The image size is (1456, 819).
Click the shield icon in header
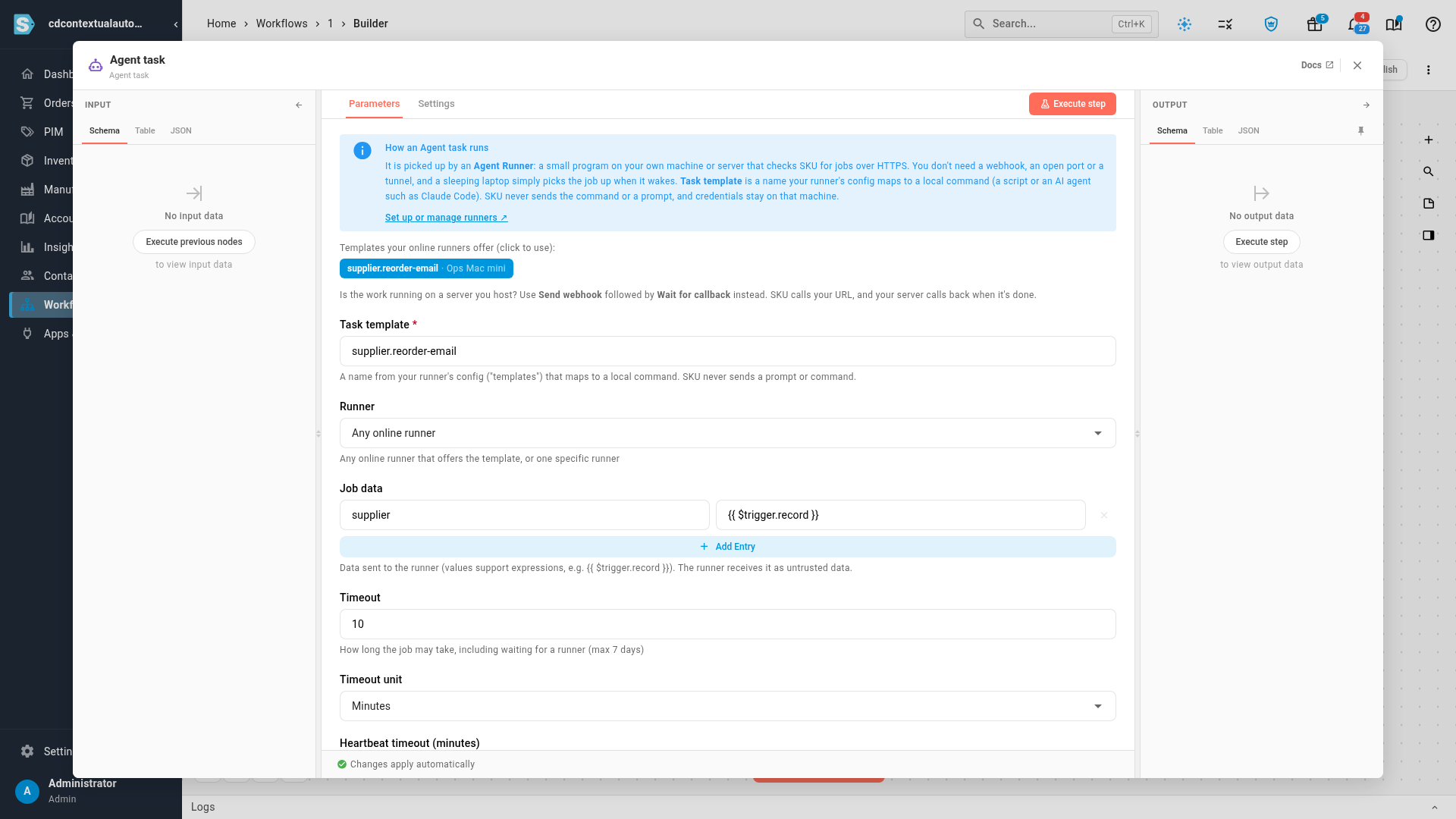click(1271, 24)
